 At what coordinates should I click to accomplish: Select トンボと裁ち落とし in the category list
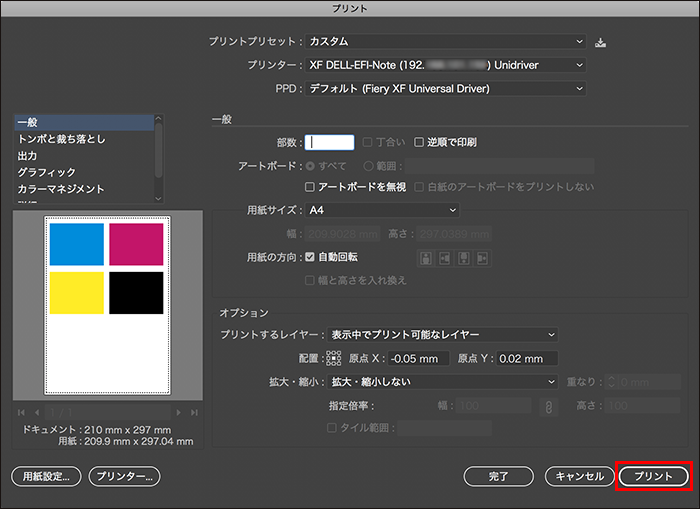62,139
